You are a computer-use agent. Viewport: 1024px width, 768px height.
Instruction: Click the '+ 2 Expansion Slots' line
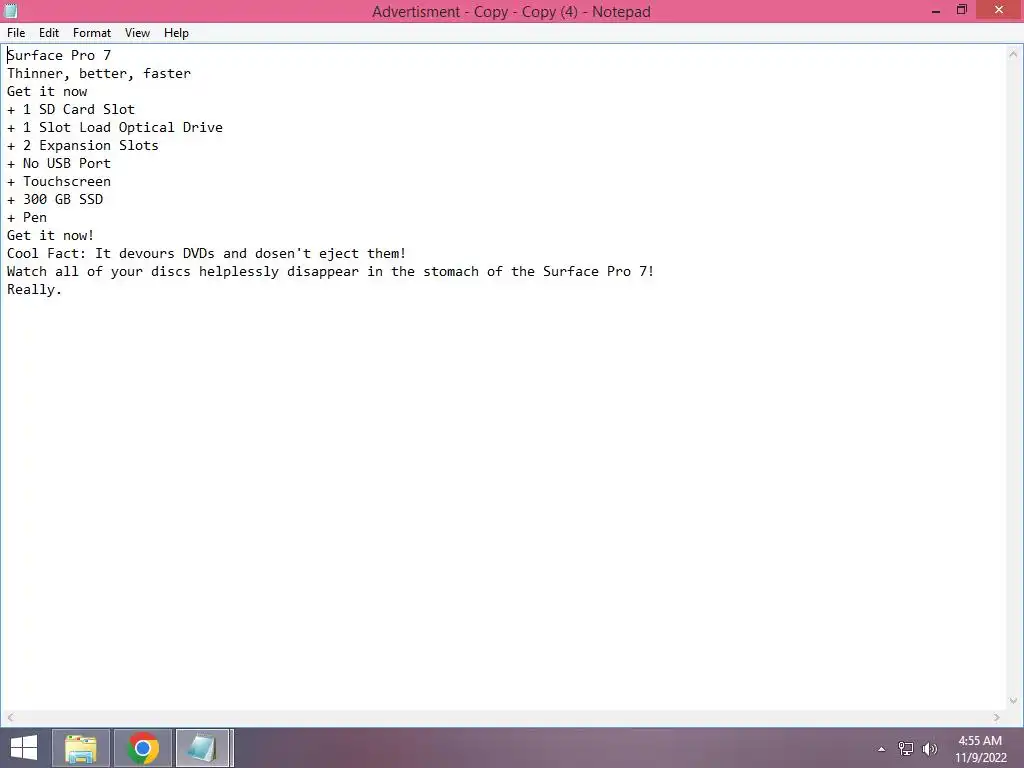click(x=82, y=145)
